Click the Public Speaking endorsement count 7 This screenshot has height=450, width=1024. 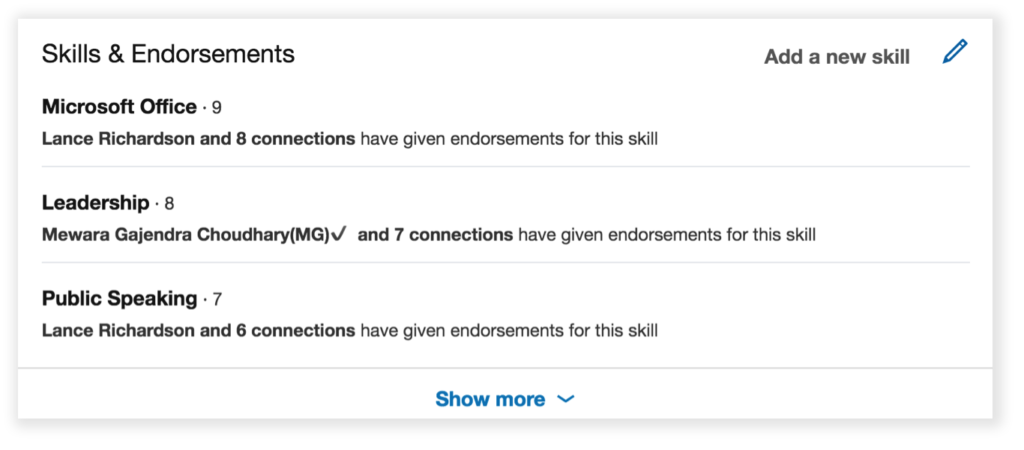217,300
